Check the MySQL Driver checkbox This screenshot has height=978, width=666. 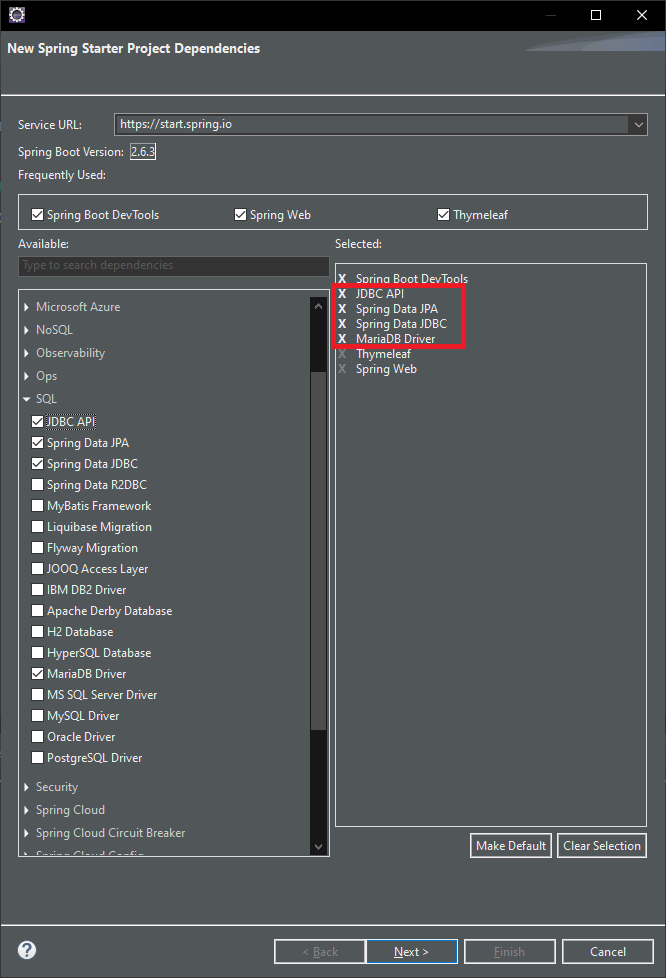[x=37, y=716]
